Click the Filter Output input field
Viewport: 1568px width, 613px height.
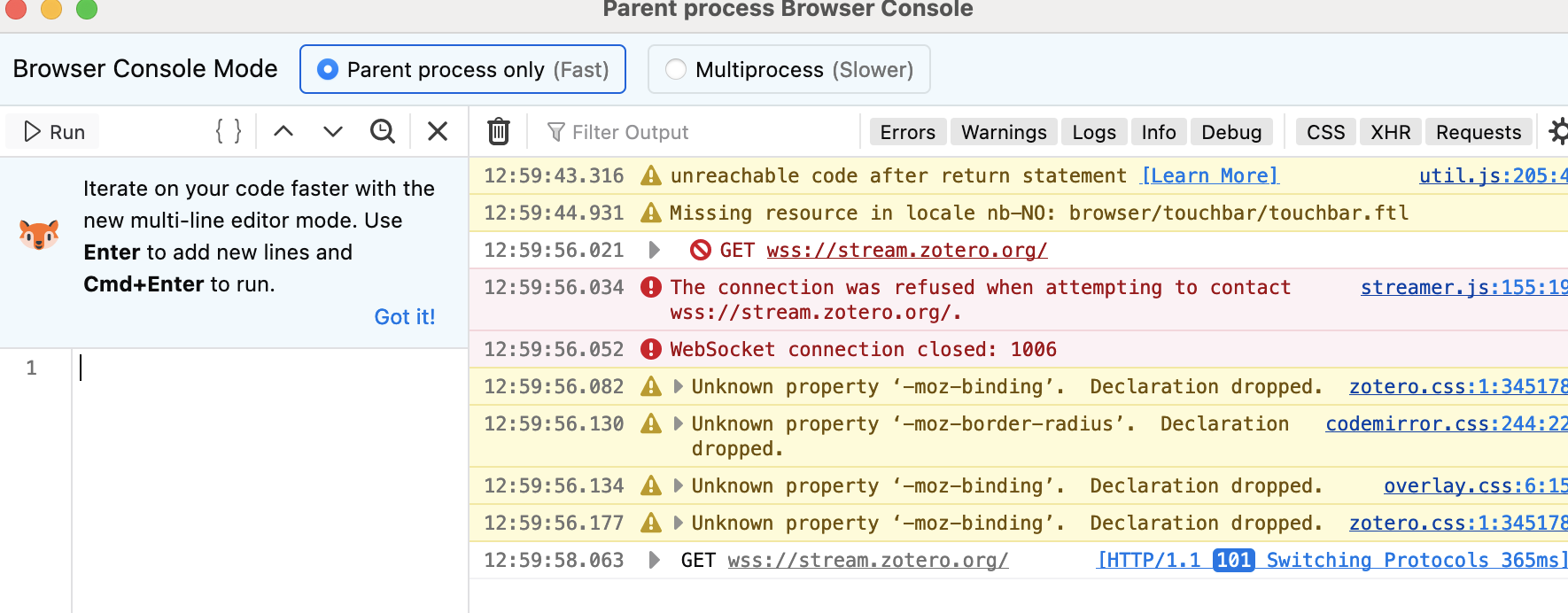click(x=695, y=132)
